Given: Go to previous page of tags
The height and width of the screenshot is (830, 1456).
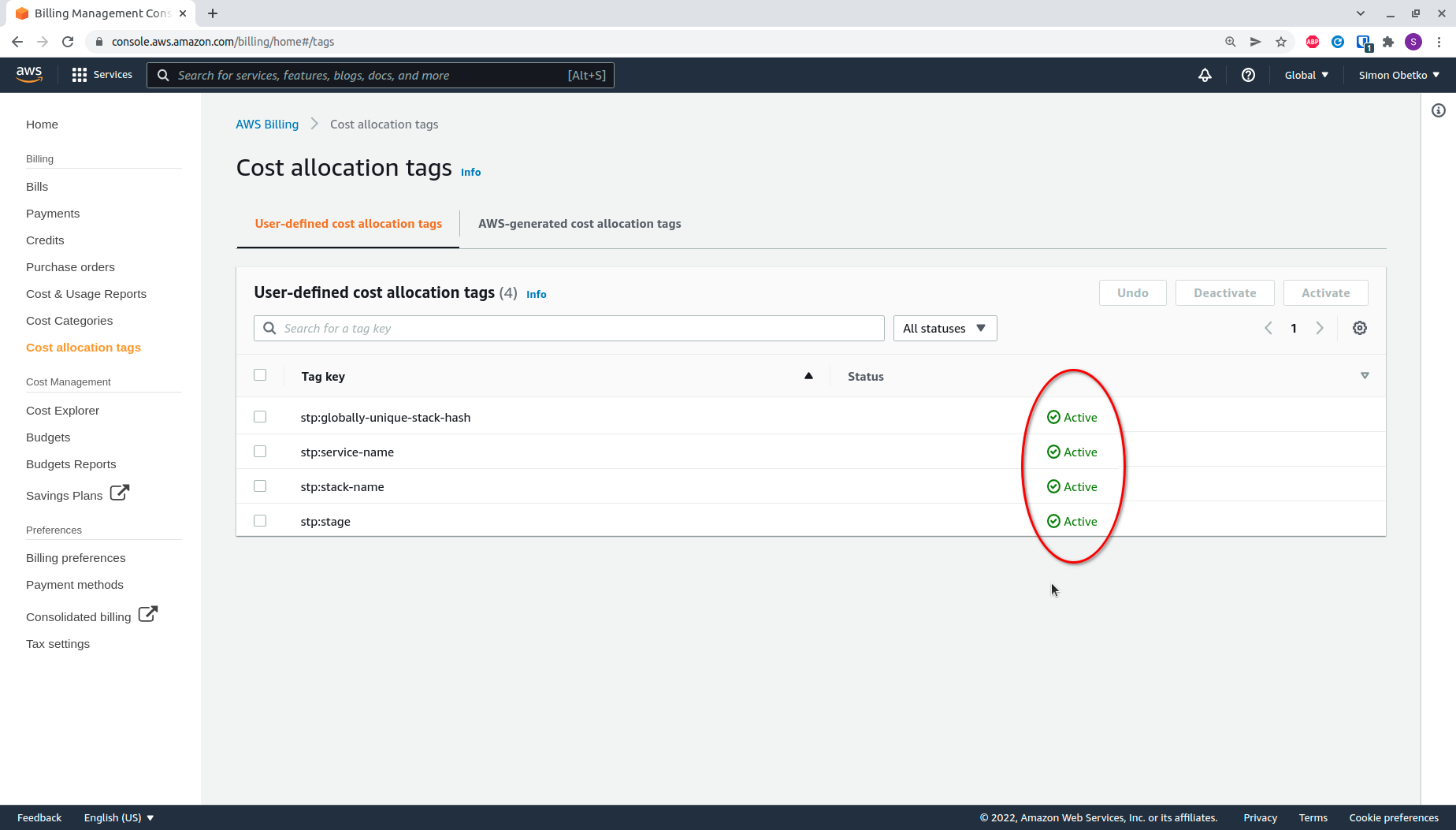Looking at the screenshot, I should (x=1268, y=328).
